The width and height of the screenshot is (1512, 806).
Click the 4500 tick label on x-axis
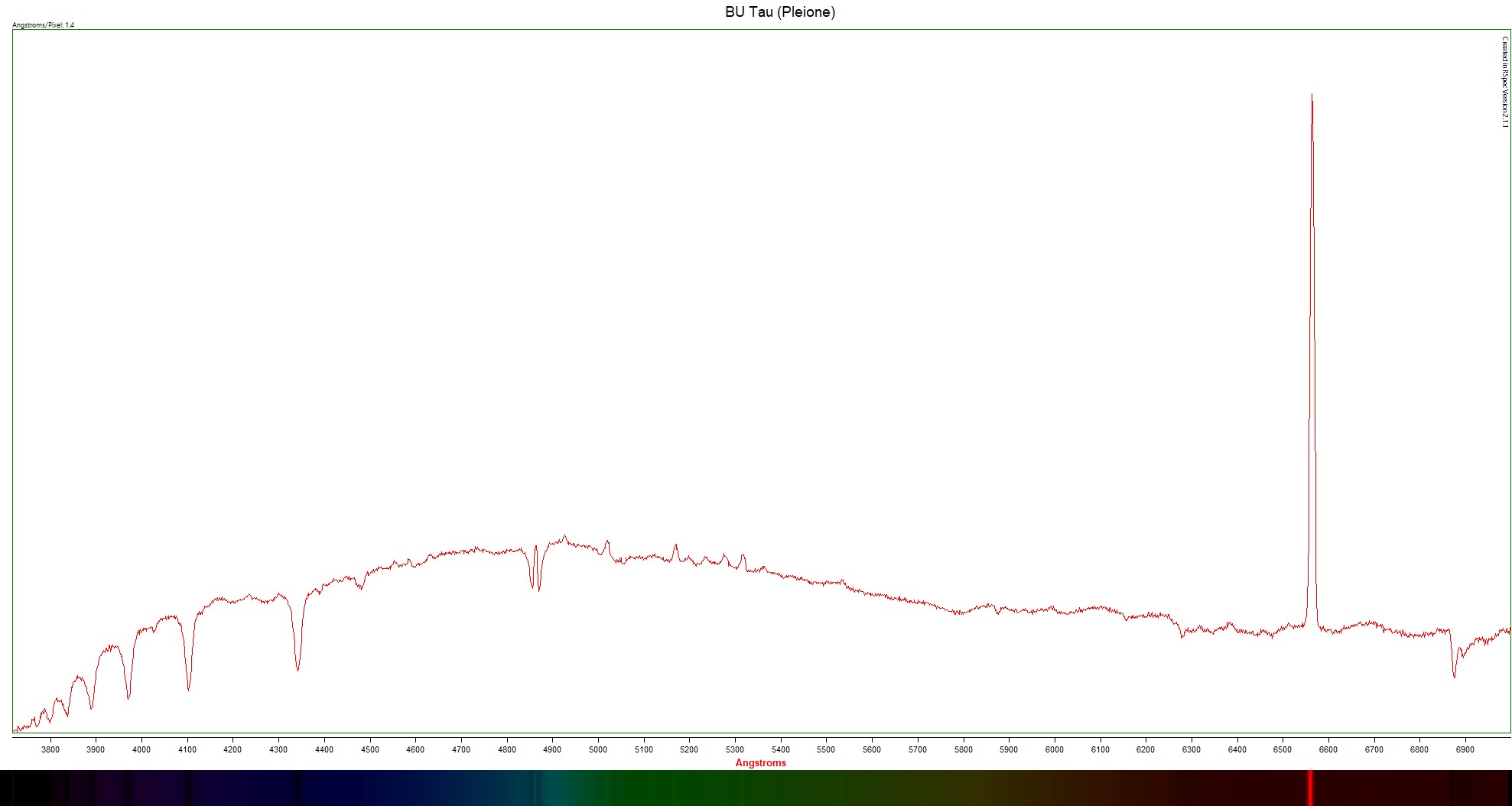point(369,749)
